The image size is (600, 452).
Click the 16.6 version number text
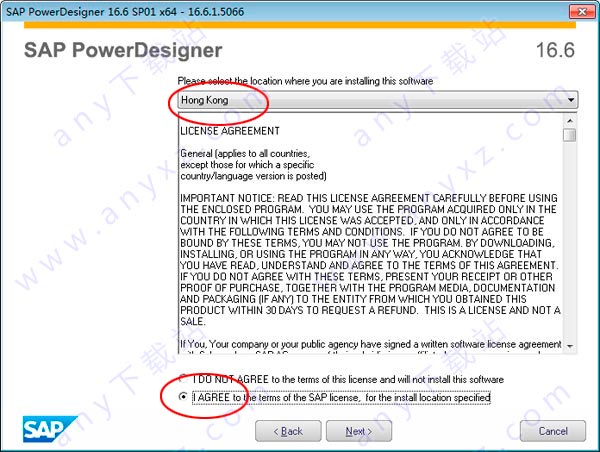(555, 50)
